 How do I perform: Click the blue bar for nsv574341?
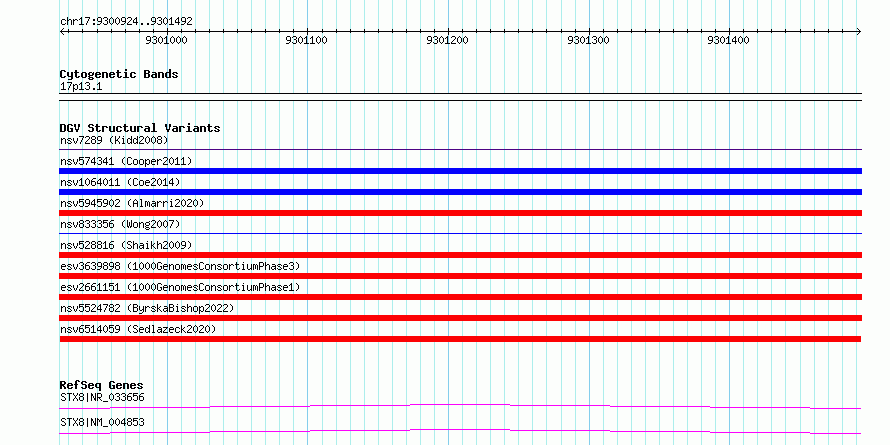point(460,171)
